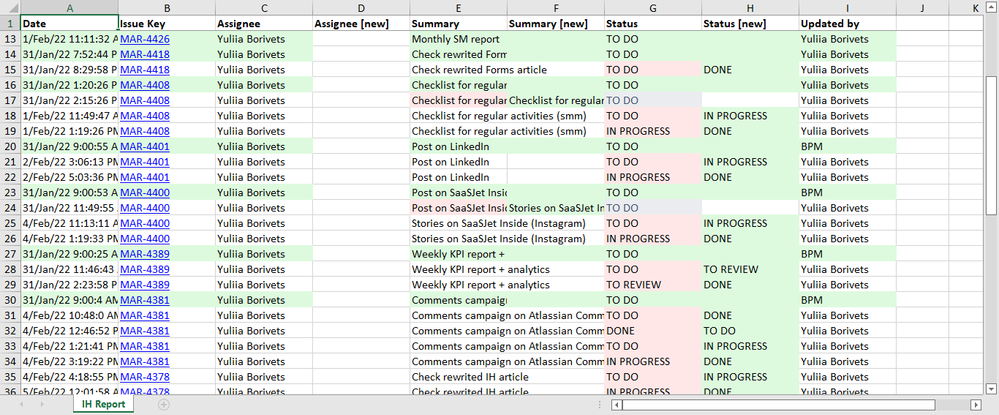The width and height of the screenshot is (999, 415).
Task: Select the 'BPM' cell in row 20
Action: 847,147
